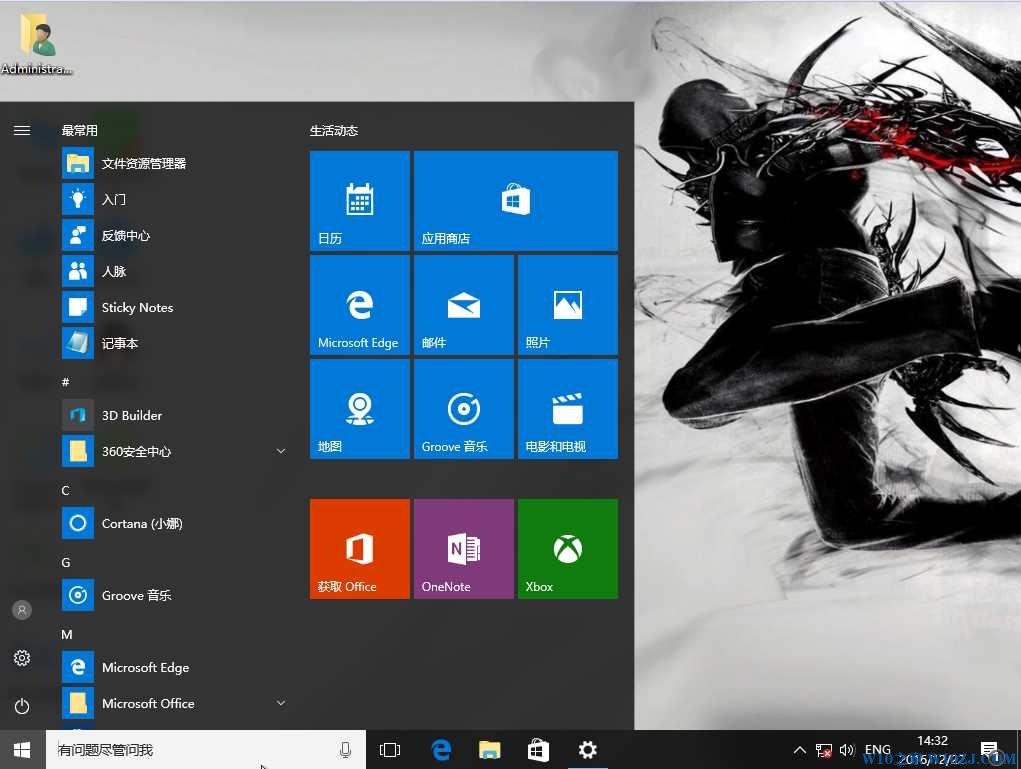Select the Administrator desktop icon
This screenshot has height=769, width=1021.
point(36,44)
